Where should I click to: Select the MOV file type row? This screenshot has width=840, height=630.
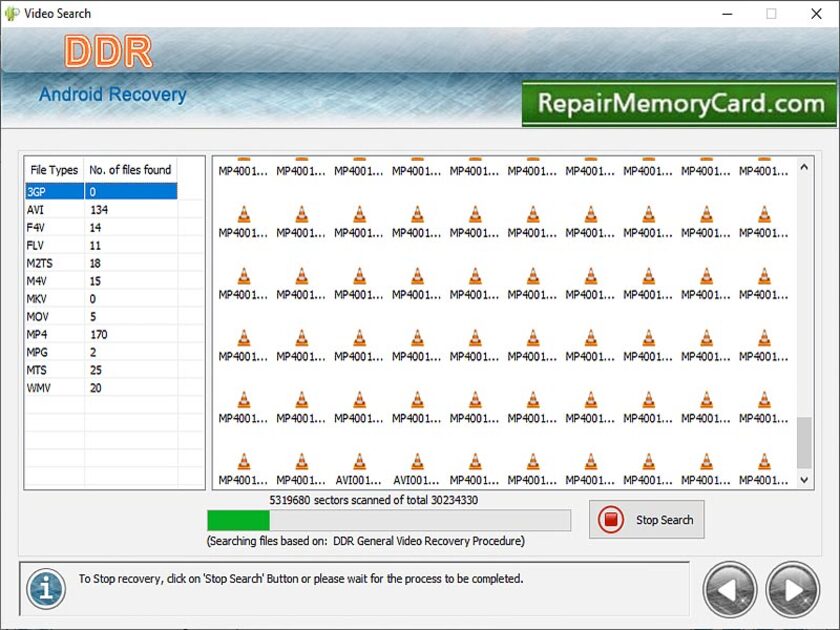pyautogui.click(x=101, y=317)
